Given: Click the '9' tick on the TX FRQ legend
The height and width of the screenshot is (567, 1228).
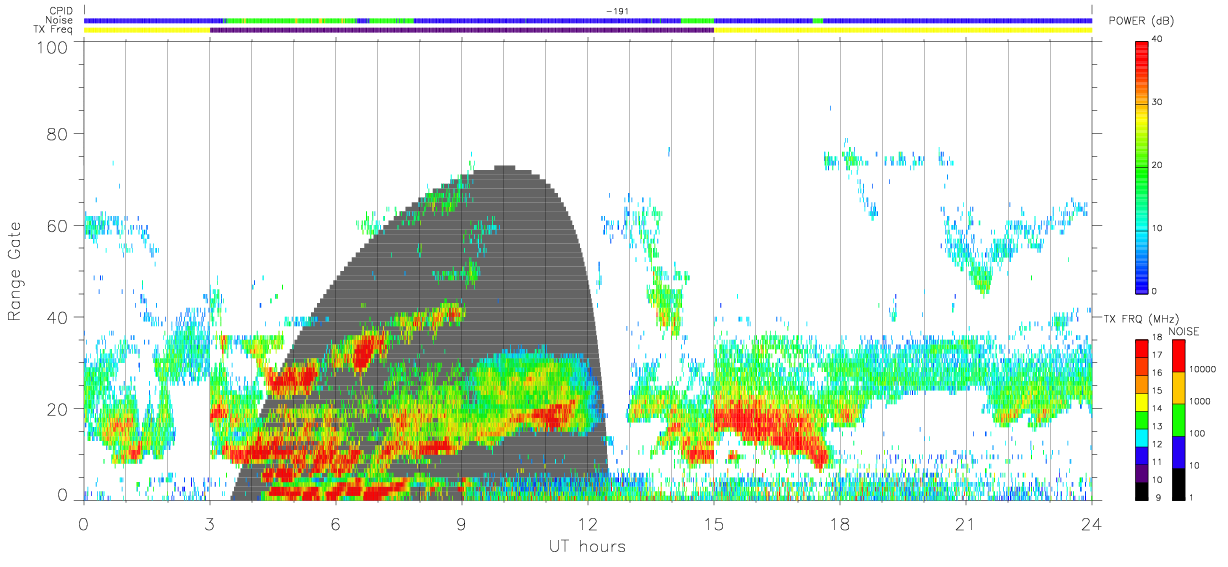Looking at the screenshot, I should click(1158, 497).
